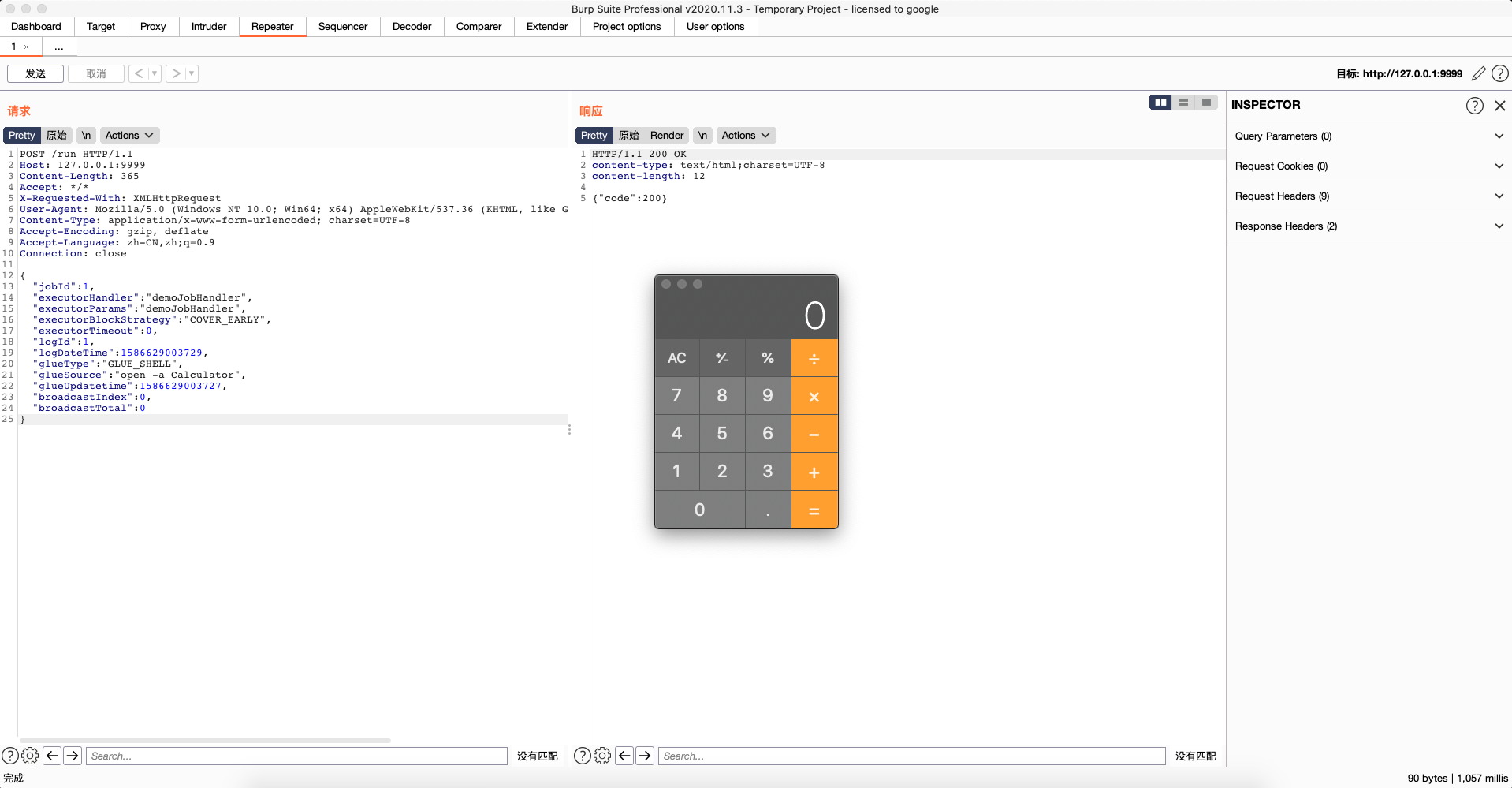Select combined tabbed layout view icon
Viewport: 1512px width, 788px height.
[x=1206, y=102]
